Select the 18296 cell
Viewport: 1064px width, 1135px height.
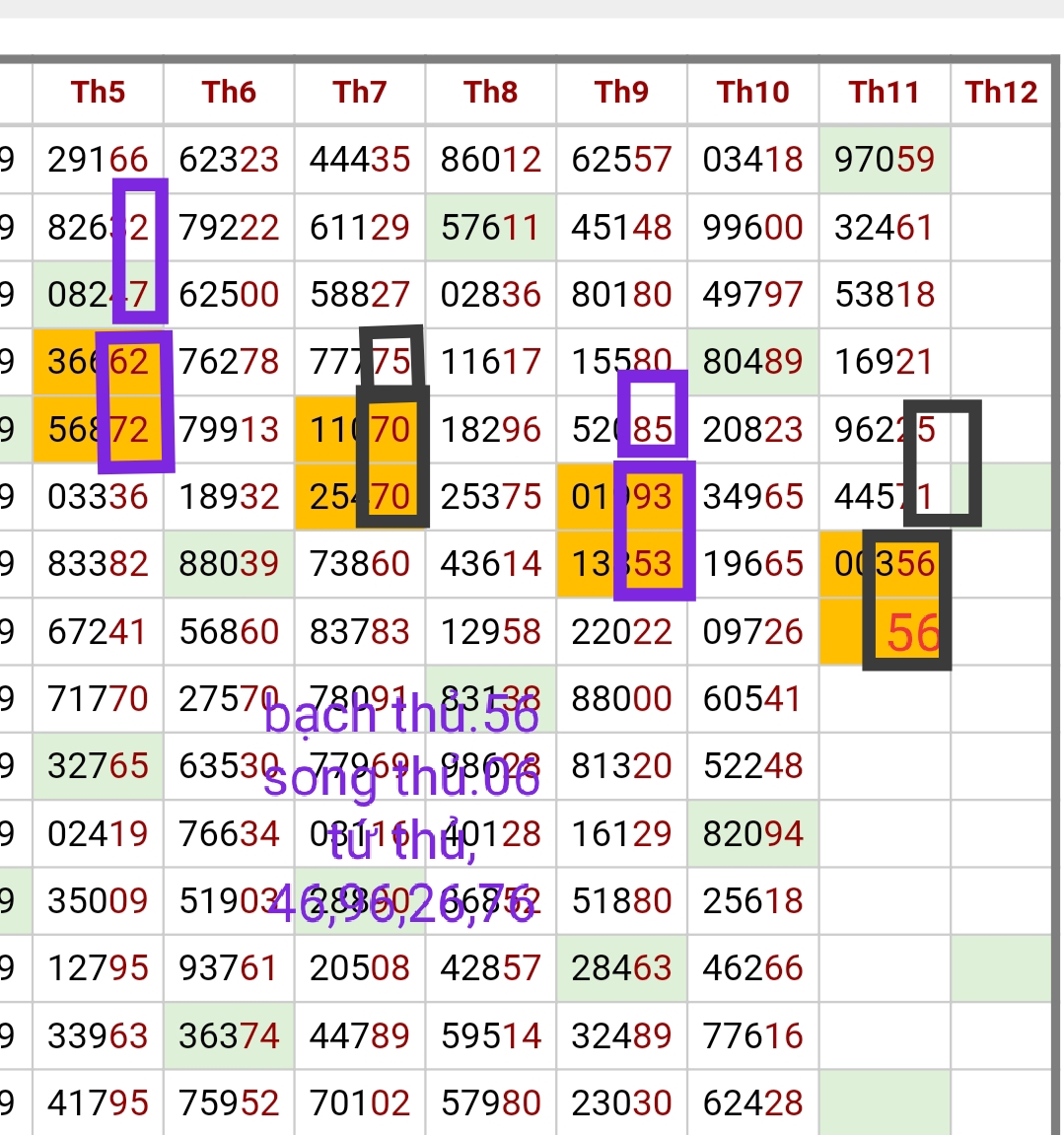[491, 430]
